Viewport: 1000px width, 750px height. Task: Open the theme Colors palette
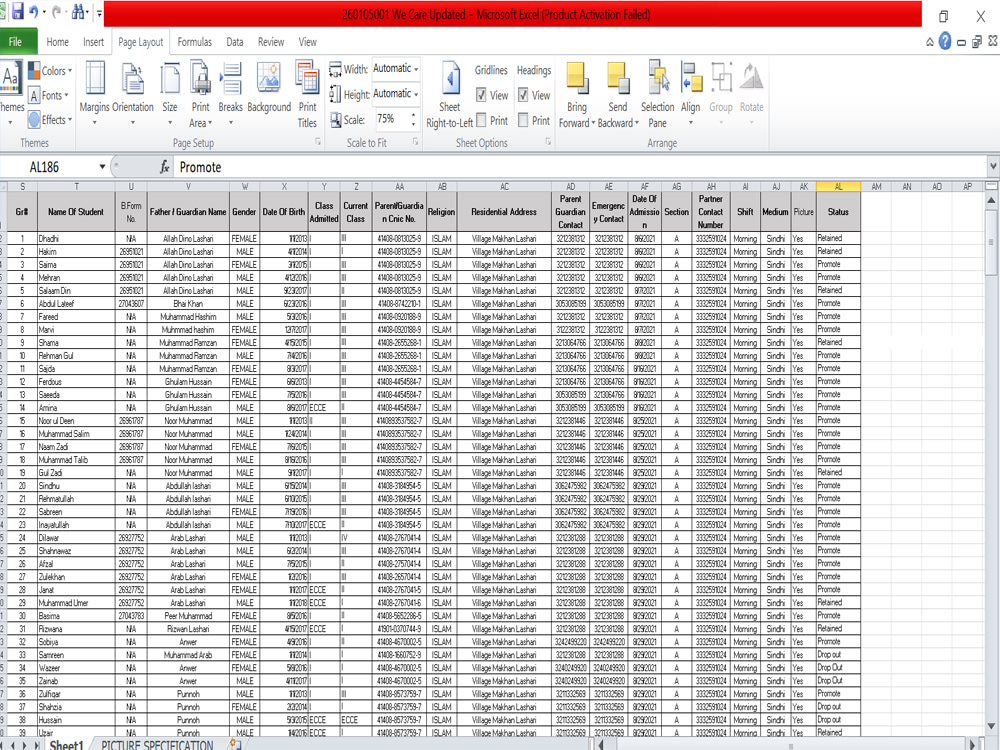48,70
